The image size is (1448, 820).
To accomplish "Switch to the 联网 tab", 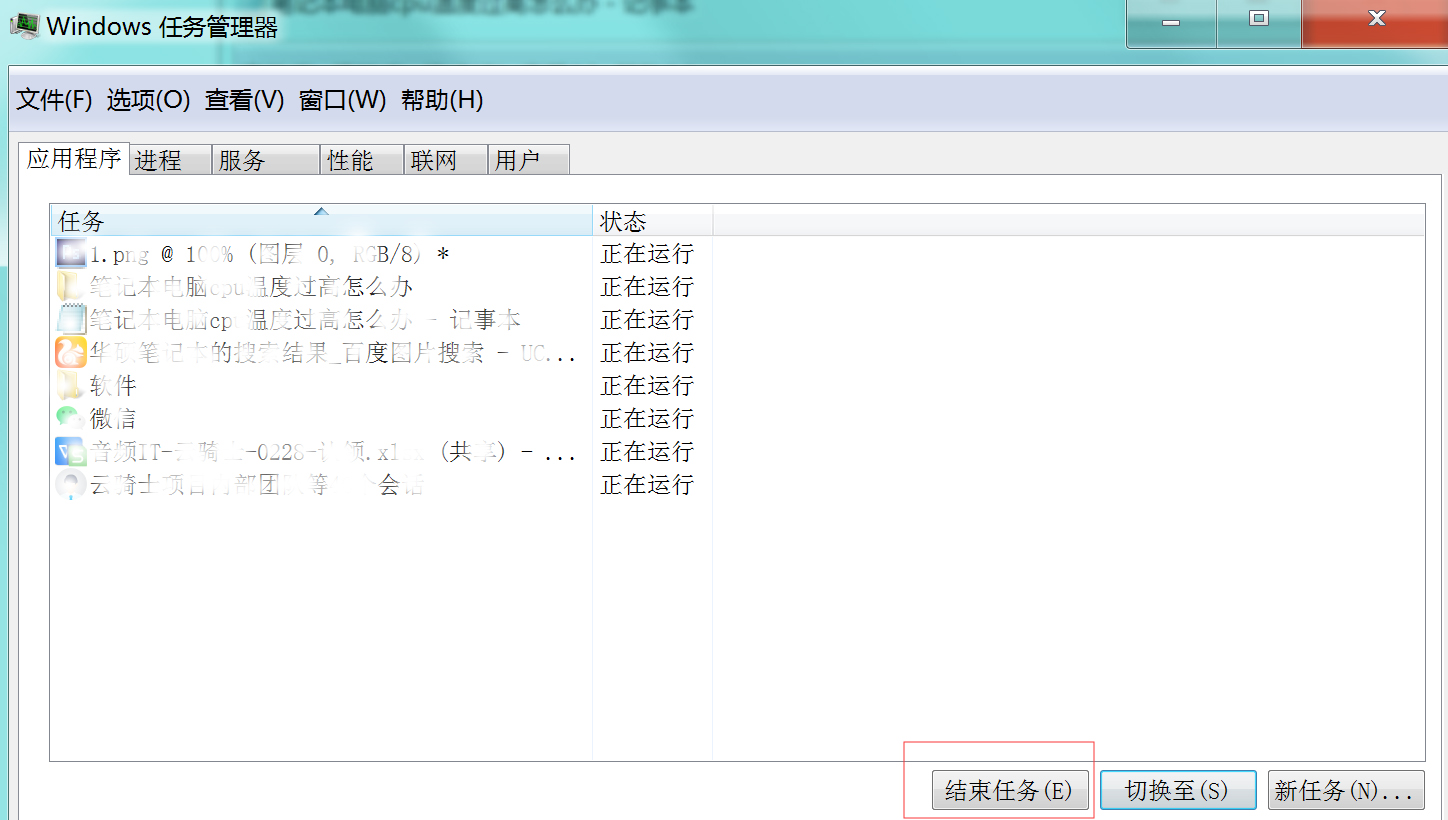I will 446,160.
